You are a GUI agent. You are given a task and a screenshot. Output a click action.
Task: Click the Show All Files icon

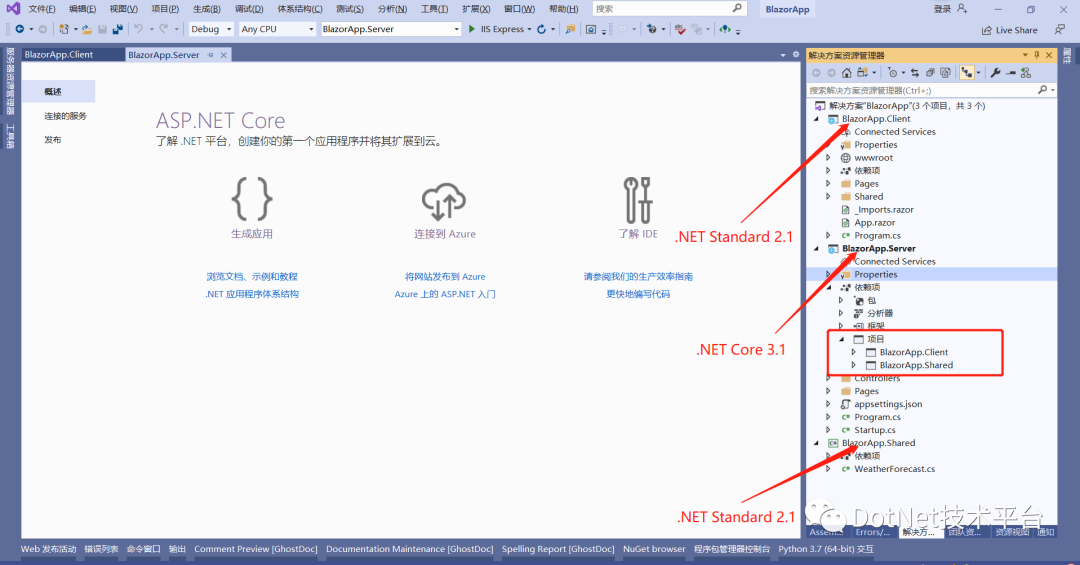click(x=945, y=72)
